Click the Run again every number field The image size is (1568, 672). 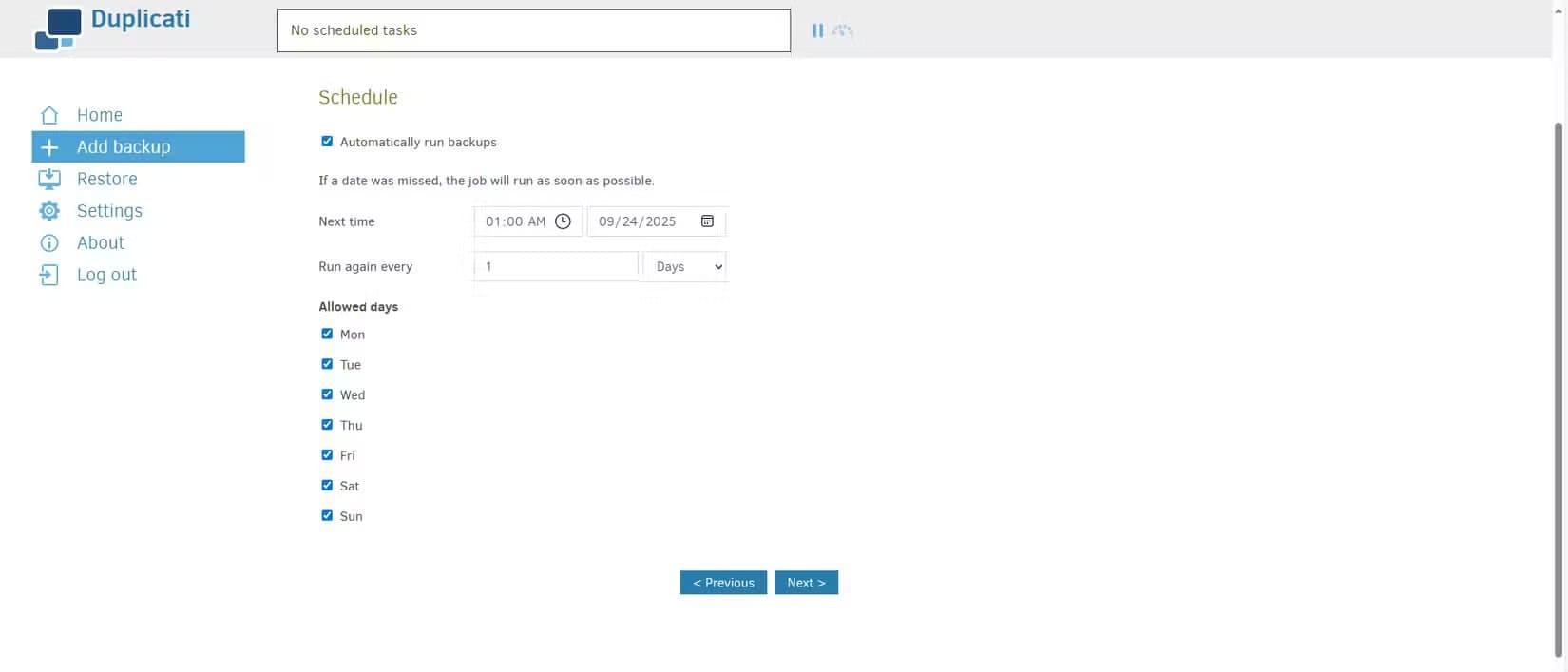tap(556, 267)
